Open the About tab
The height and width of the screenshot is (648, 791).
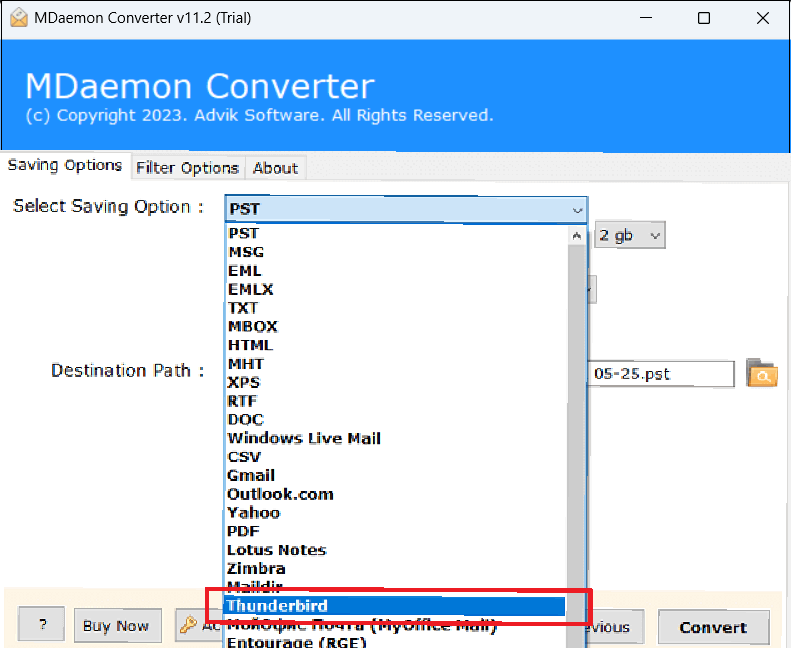[x=275, y=167]
